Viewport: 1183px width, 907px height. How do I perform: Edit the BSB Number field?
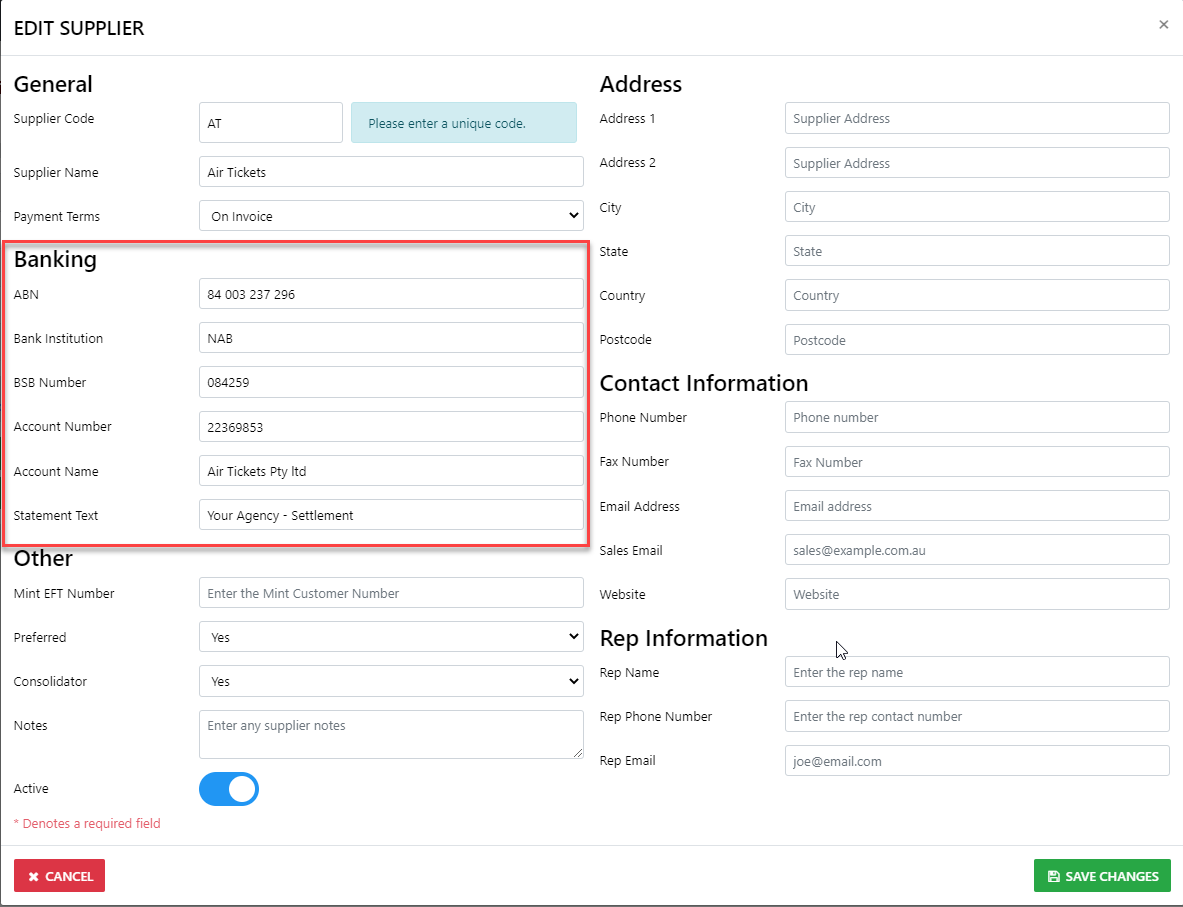(391, 382)
